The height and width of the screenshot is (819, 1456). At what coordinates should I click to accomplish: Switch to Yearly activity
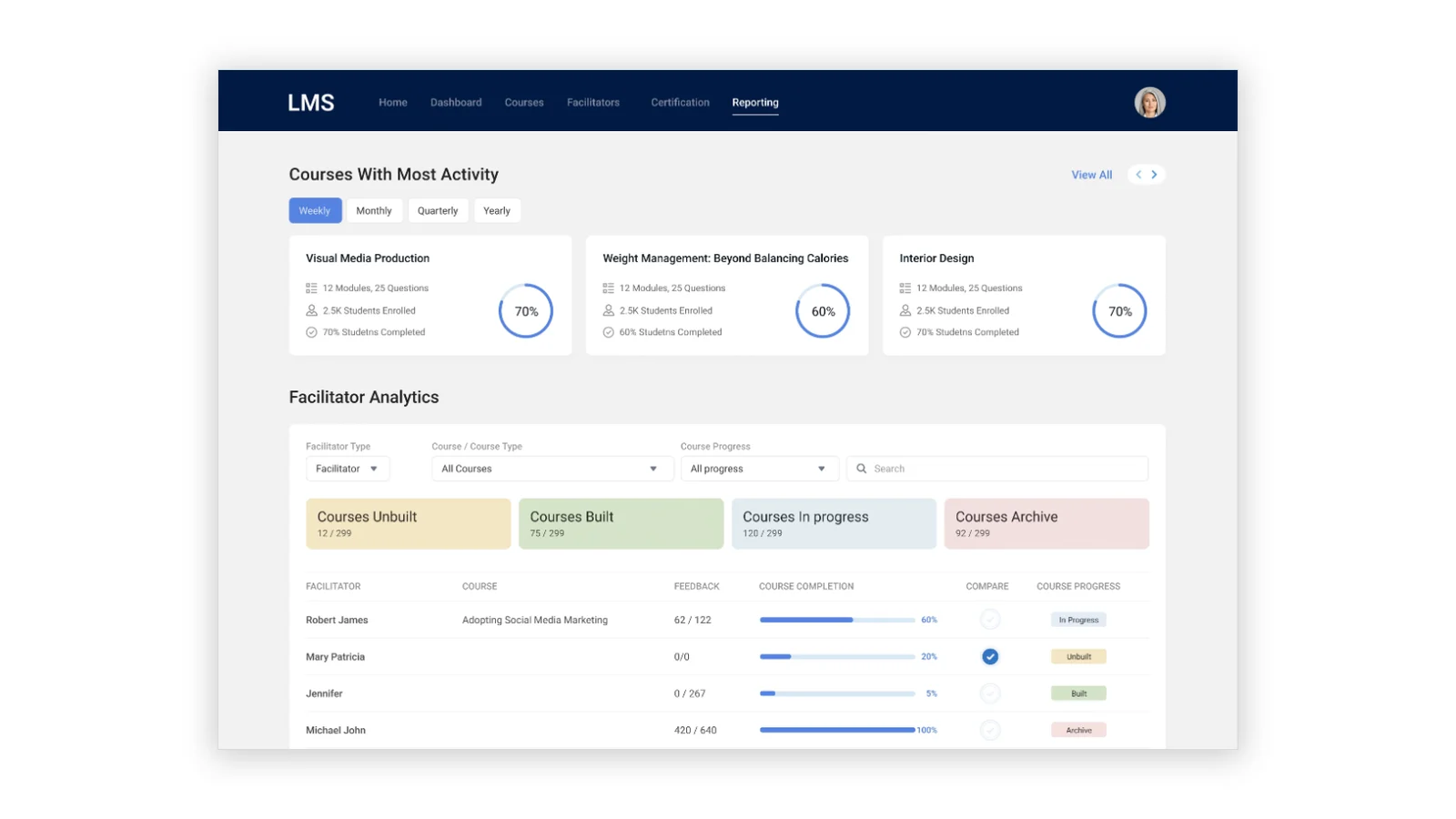[497, 210]
